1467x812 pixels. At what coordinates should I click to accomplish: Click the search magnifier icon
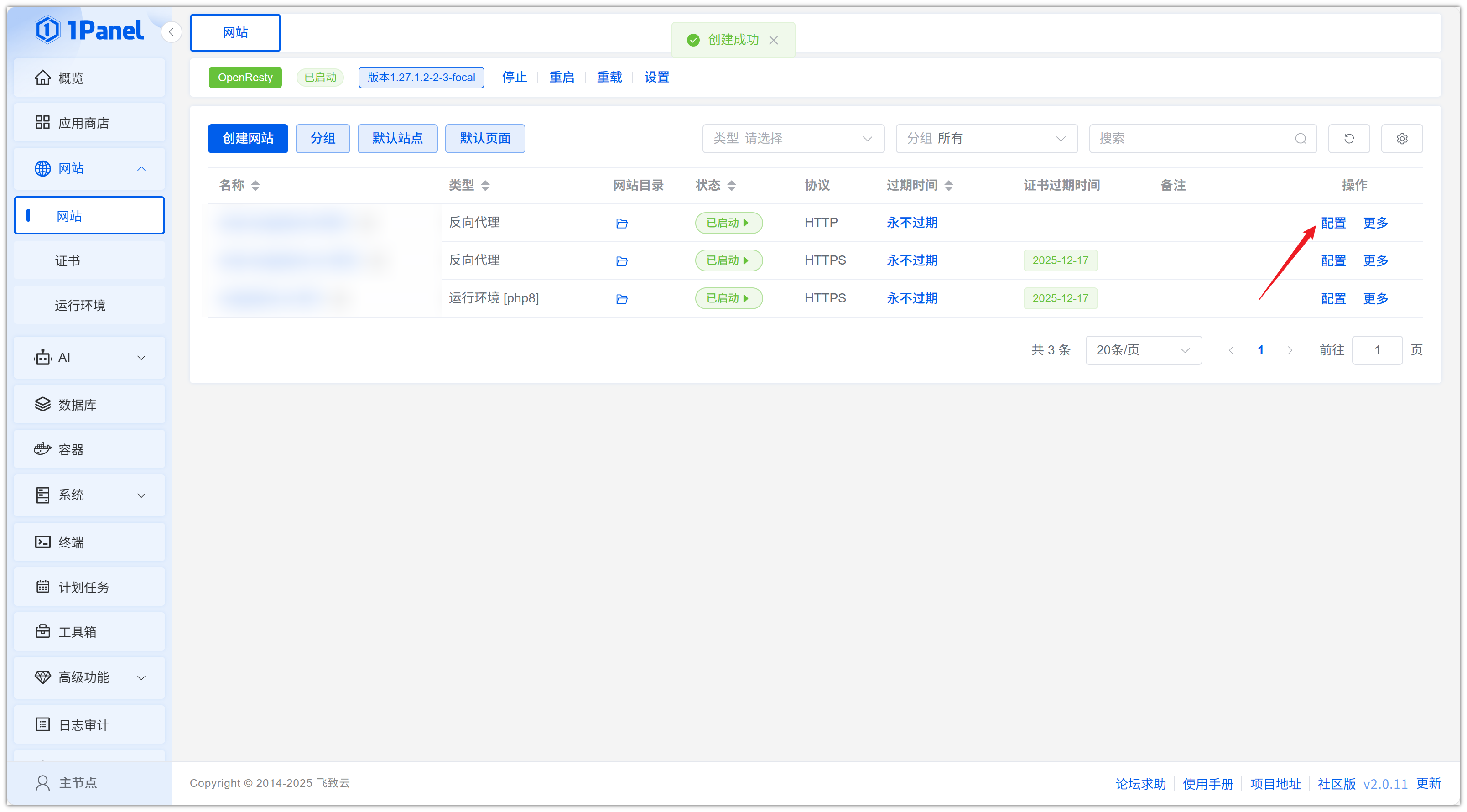tap(1300, 138)
